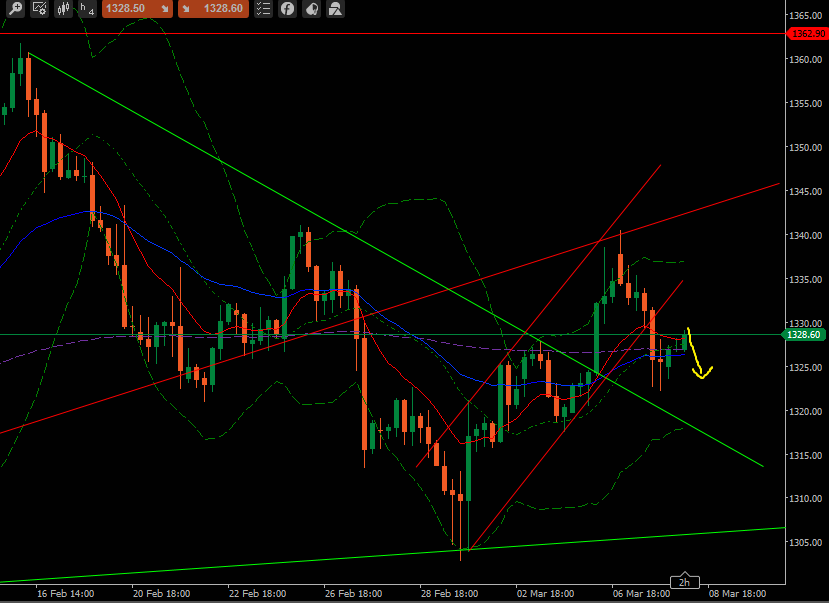Open the indicators function icon
This screenshot has width=829, height=603.
(x=287, y=8)
